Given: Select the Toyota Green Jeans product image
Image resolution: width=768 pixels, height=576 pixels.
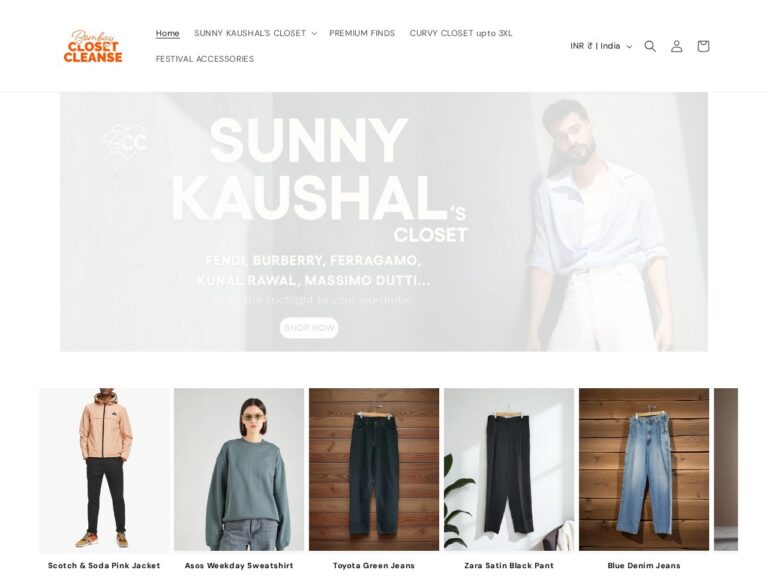Looking at the screenshot, I should tap(374, 469).
